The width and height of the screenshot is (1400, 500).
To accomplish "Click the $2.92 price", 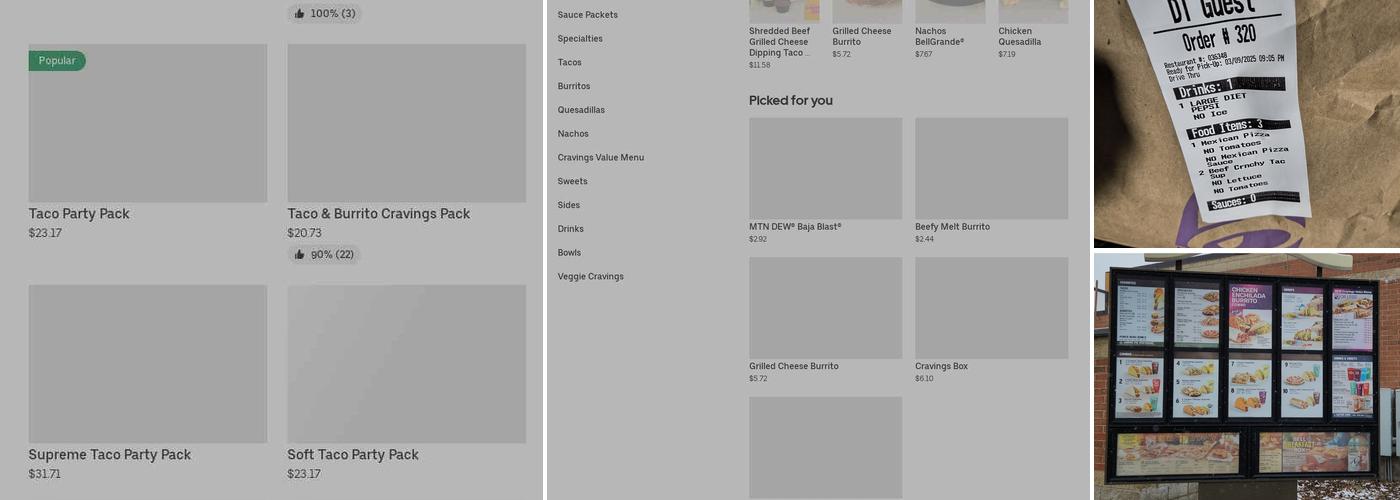I will pyautogui.click(x=758, y=240).
